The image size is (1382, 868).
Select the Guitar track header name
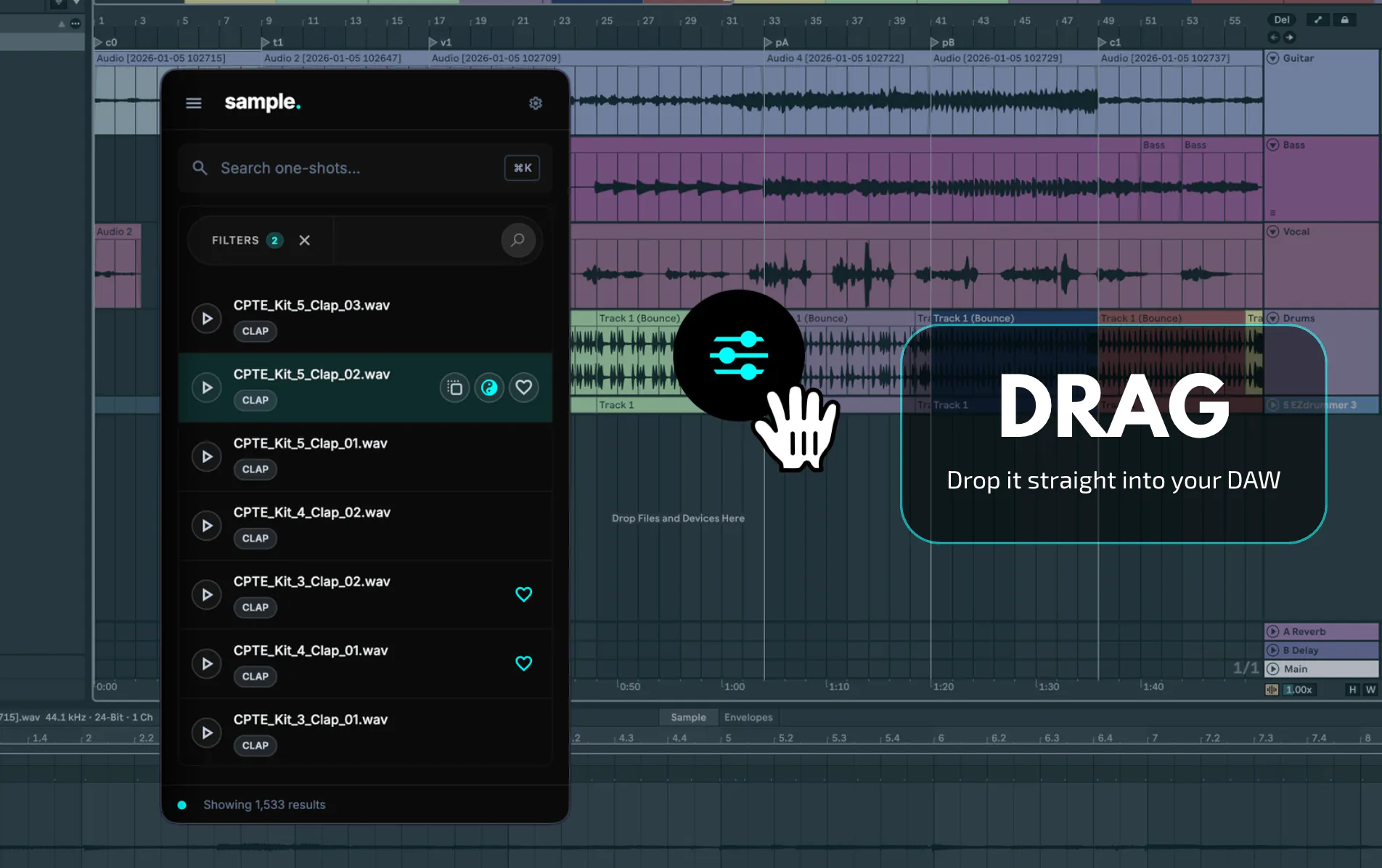[x=1299, y=58]
